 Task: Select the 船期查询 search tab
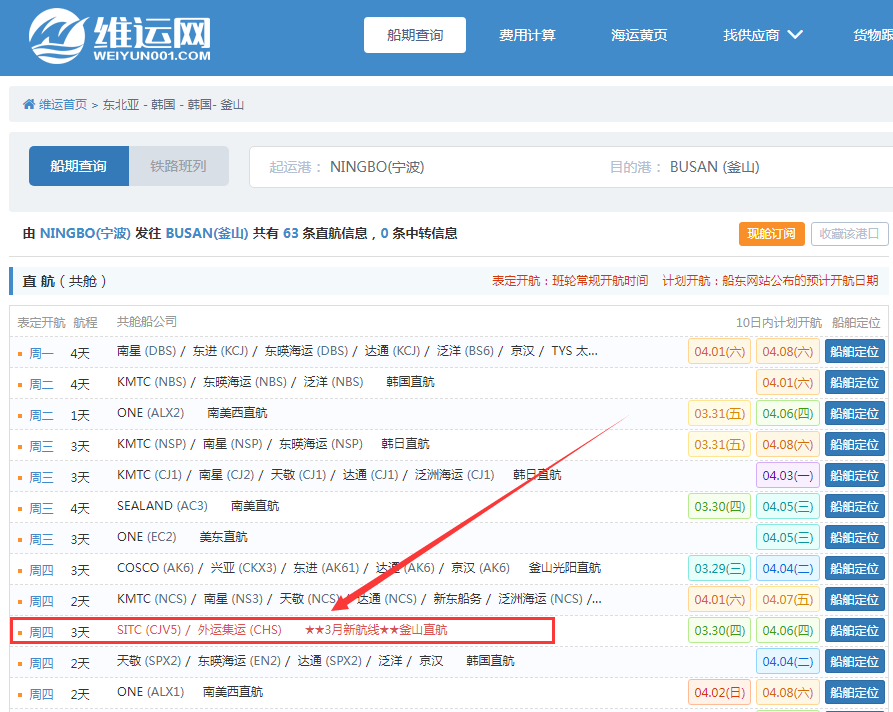(x=79, y=166)
